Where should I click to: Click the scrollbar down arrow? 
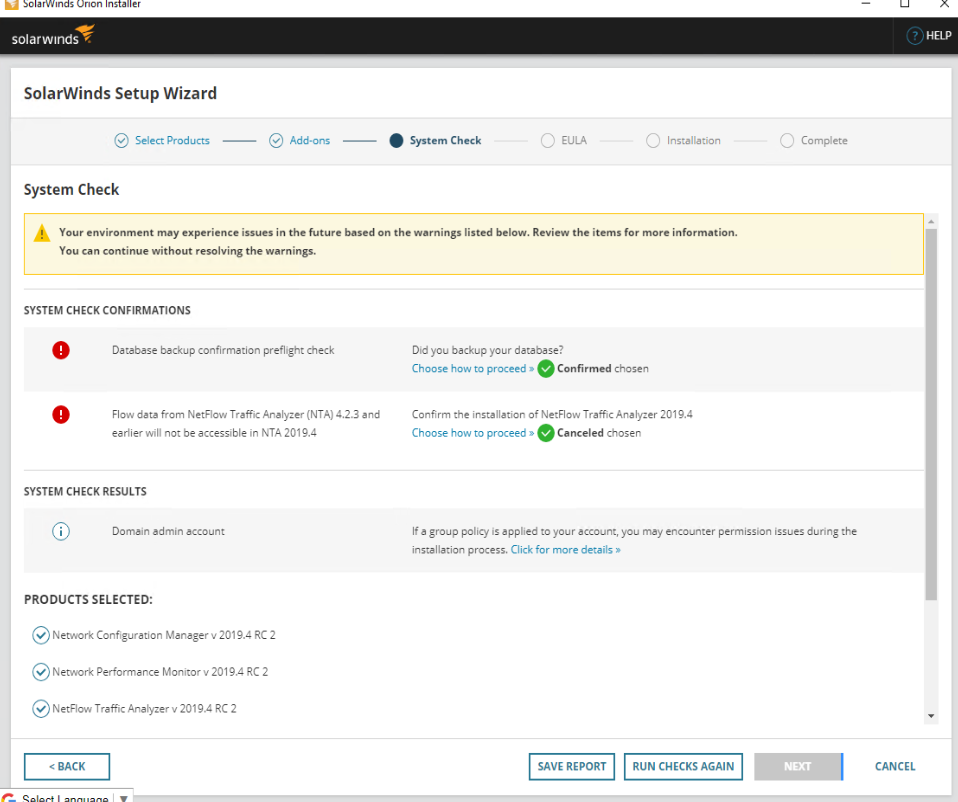931,716
